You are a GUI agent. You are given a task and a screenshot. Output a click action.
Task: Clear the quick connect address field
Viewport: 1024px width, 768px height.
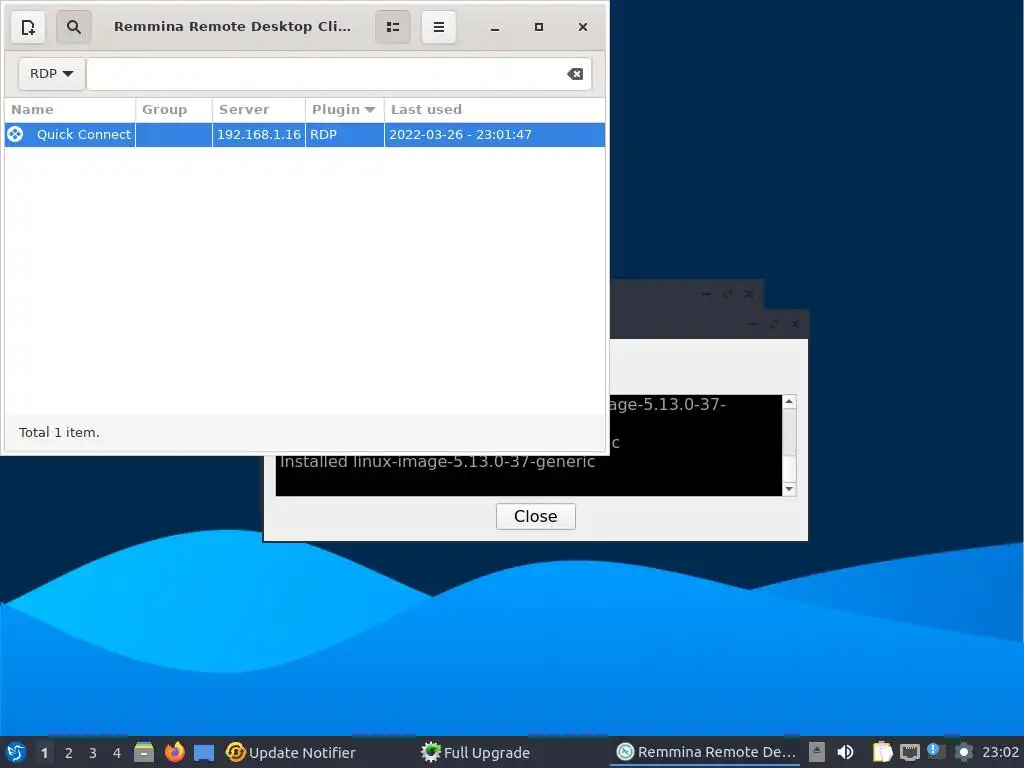pos(575,74)
